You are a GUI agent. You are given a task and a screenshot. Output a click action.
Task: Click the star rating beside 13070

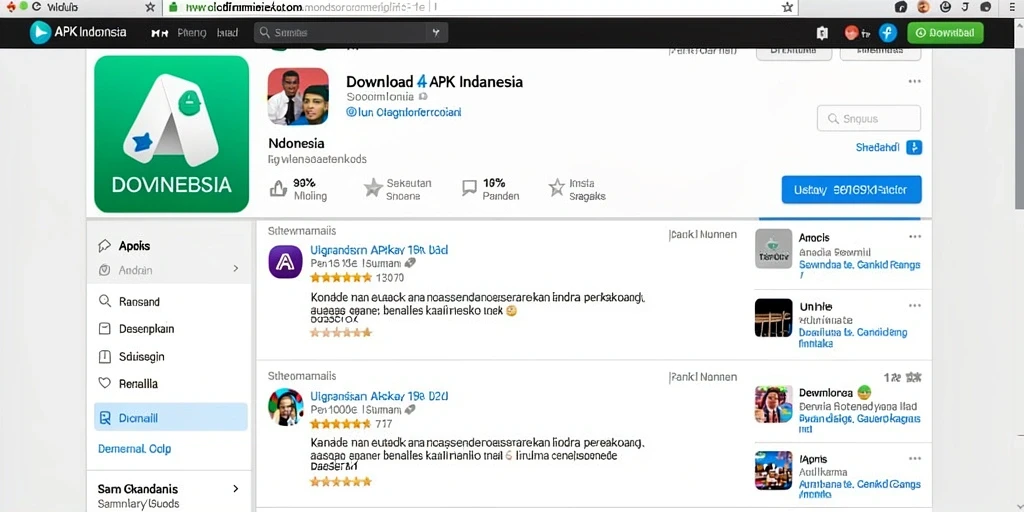tap(340, 278)
